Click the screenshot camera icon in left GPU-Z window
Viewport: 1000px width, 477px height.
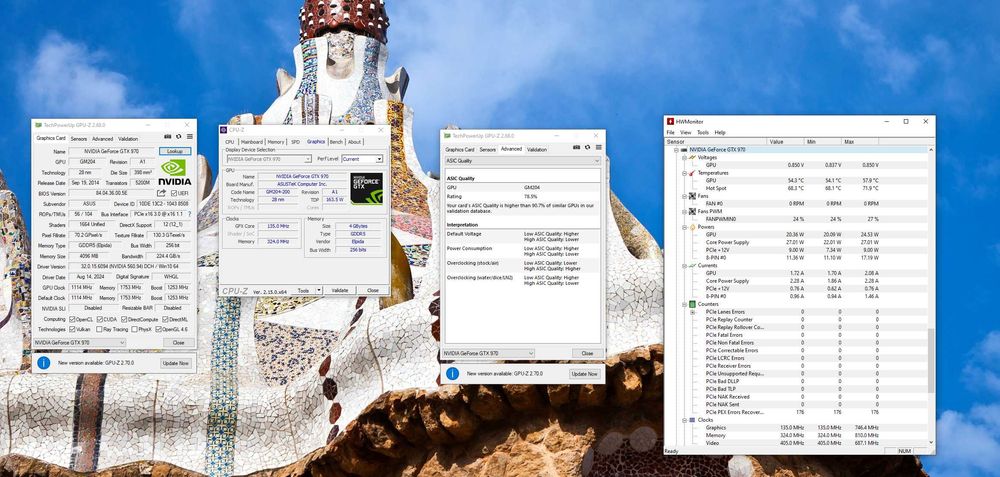[x=168, y=136]
